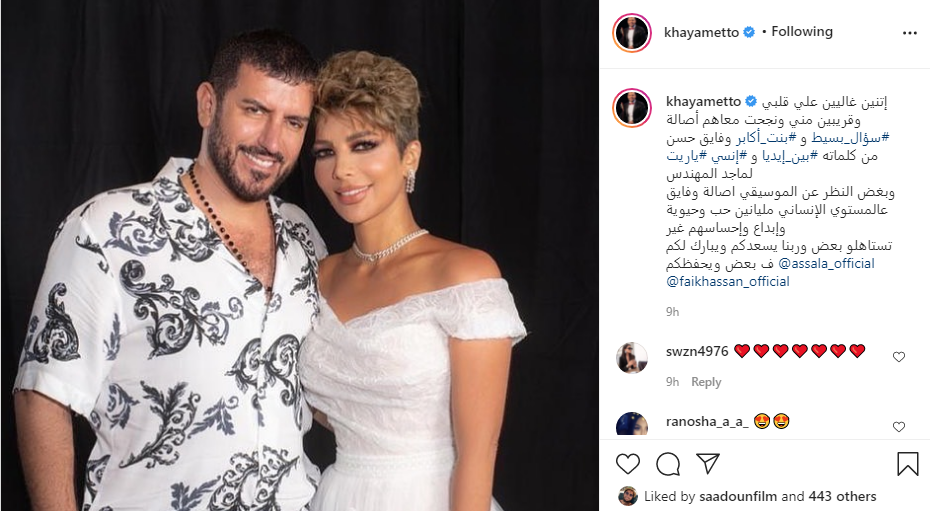This screenshot has height=511, width=930.
Task: Click the khayametto username in the header
Action: point(701,32)
